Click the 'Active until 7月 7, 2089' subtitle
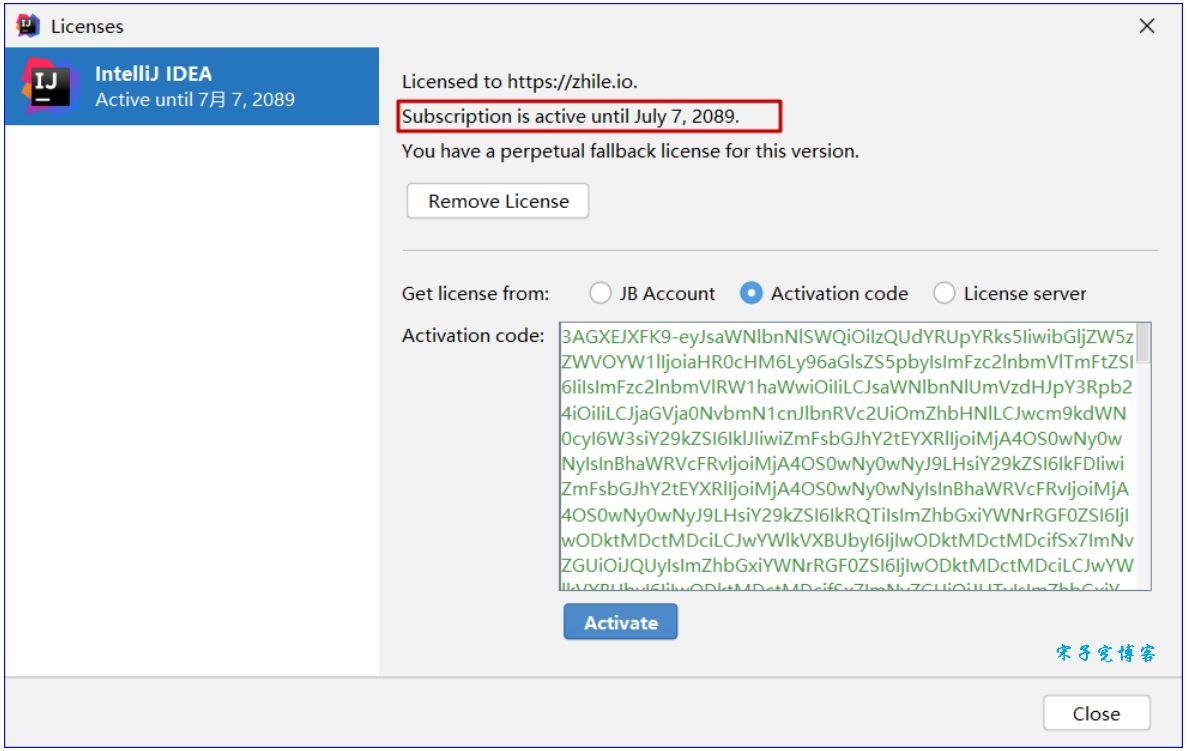The width and height of the screenshot is (1188, 751). (x=194, y=101)
